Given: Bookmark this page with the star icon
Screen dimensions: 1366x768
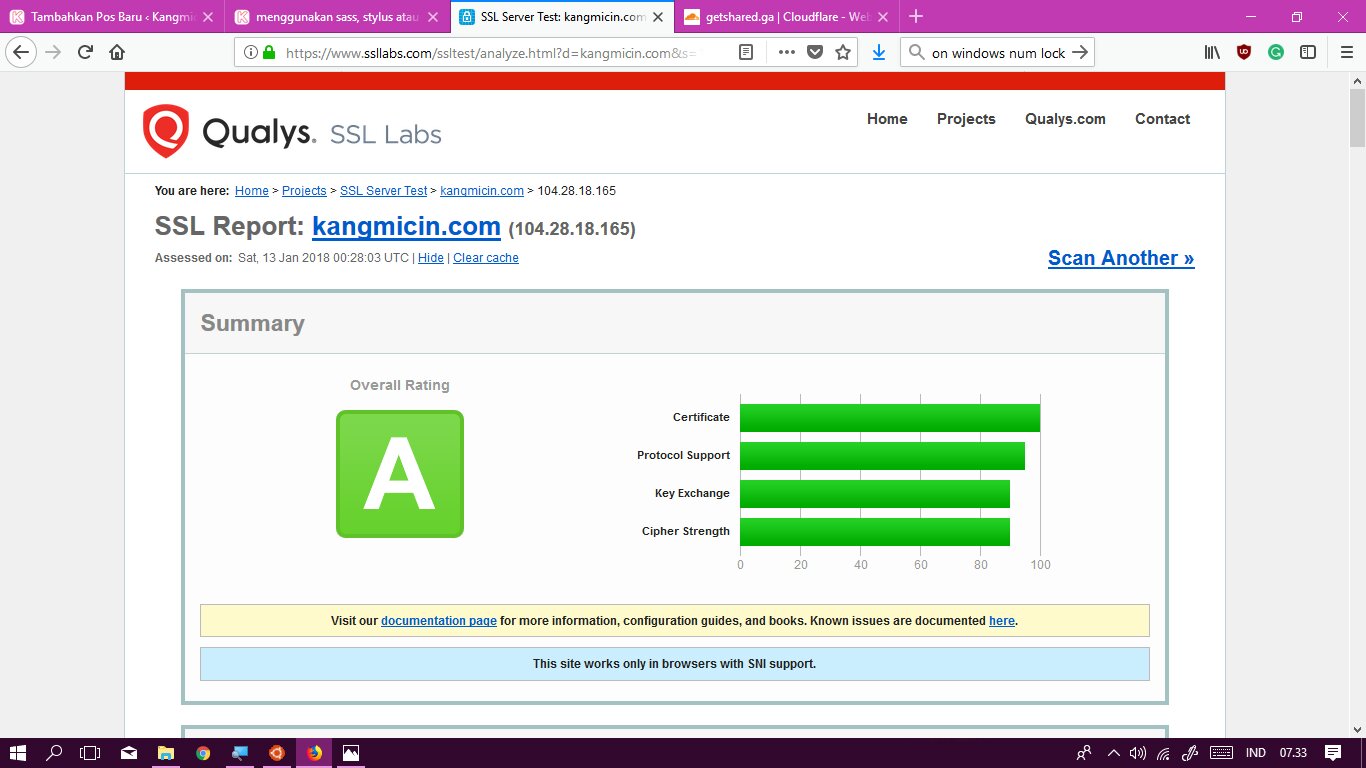Looking at the screenshot, I should pyautogui.click(x=843, y=53).
